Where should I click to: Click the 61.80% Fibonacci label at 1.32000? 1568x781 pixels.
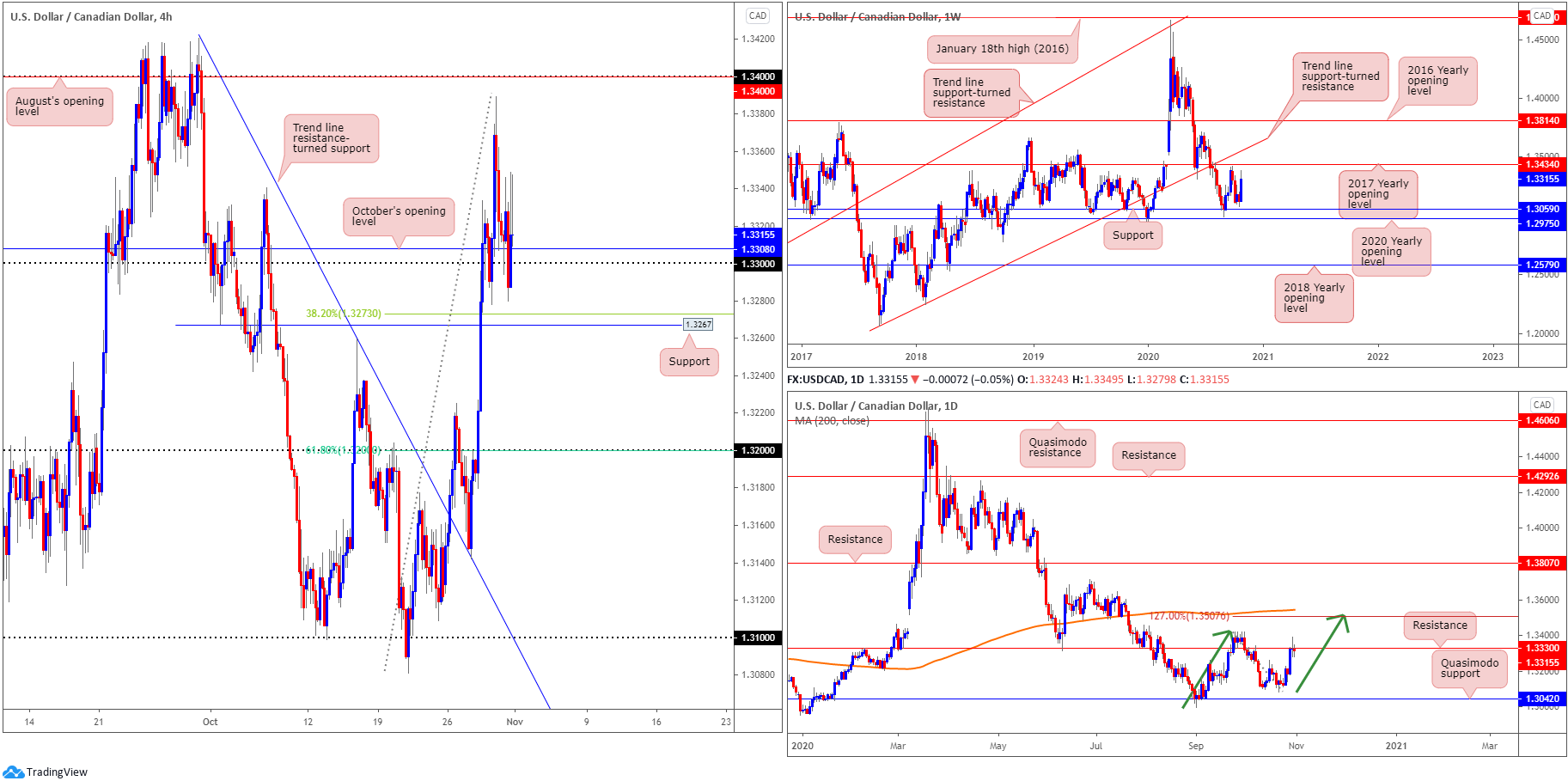[343, 450]
